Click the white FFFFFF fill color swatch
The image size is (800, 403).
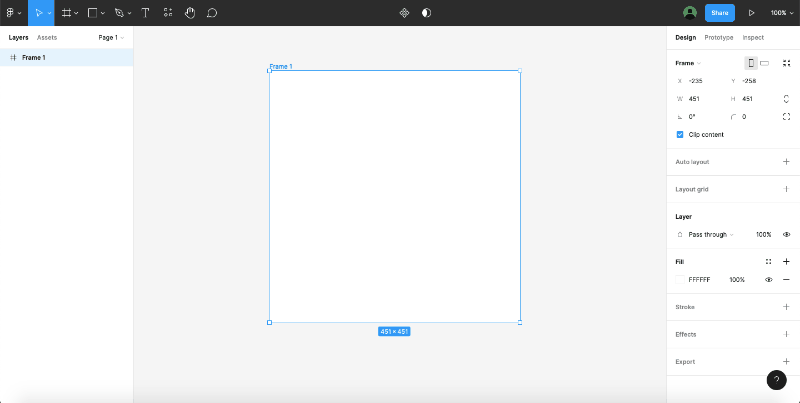tap(680, 280)
